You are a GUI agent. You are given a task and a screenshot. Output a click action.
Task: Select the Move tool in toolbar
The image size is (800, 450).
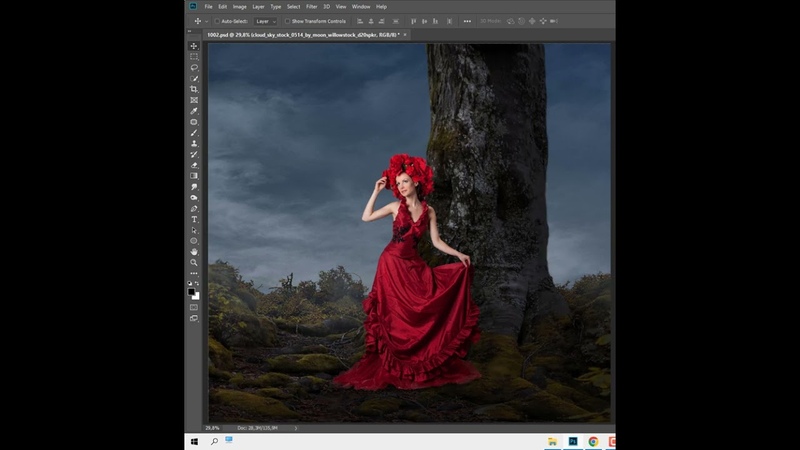[x=194, y=46]
